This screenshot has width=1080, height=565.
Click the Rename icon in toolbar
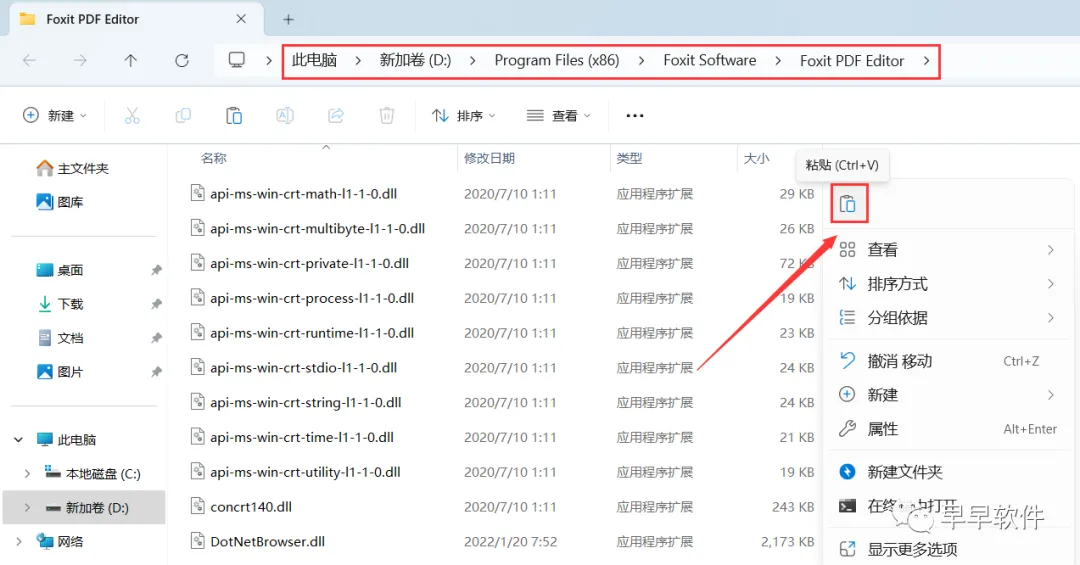coord(285,115)
